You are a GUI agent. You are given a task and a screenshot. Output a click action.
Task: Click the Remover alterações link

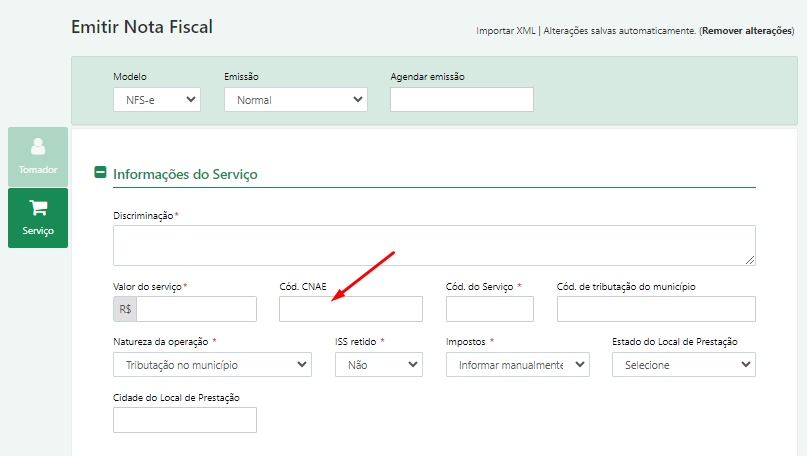747,31
